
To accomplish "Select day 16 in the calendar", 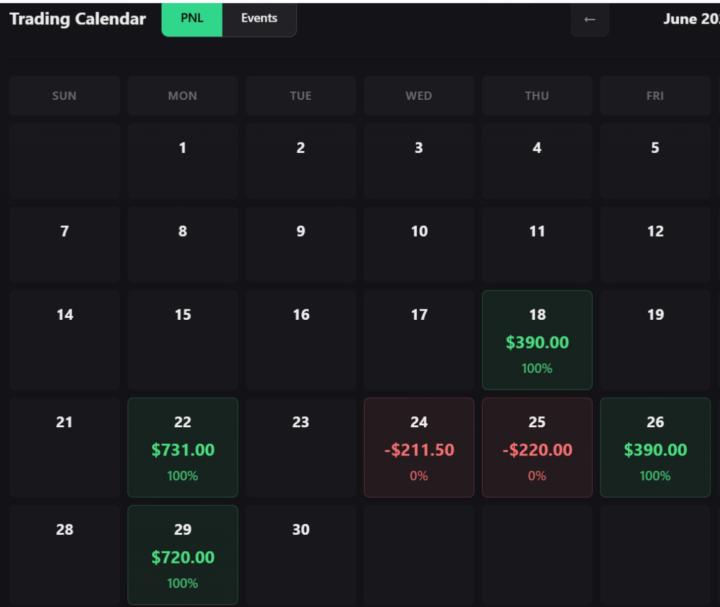I will [x=301, y=340].
